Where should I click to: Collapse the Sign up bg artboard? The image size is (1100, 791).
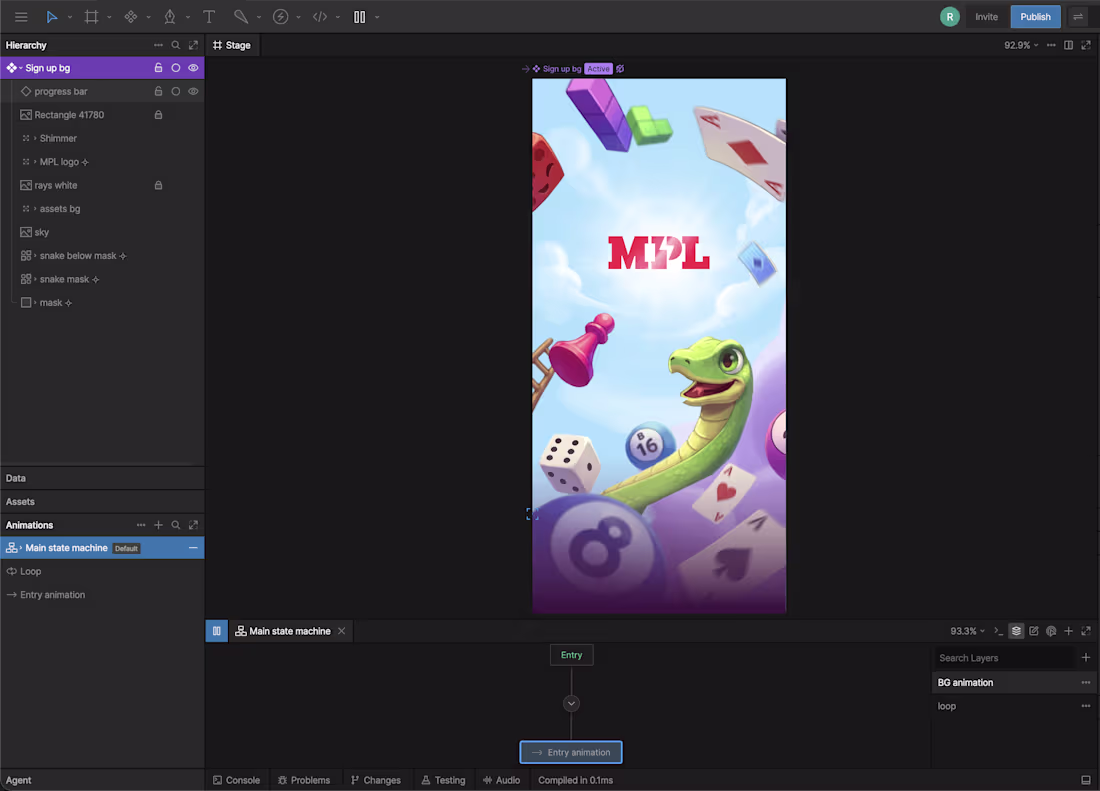click(x=21, y=68)
